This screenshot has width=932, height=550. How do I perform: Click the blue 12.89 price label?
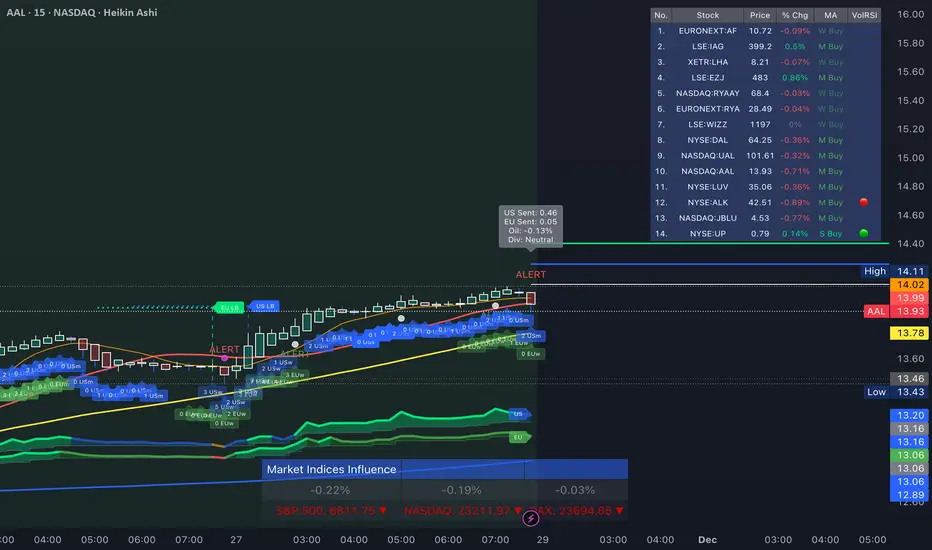(x=909, y=495)
